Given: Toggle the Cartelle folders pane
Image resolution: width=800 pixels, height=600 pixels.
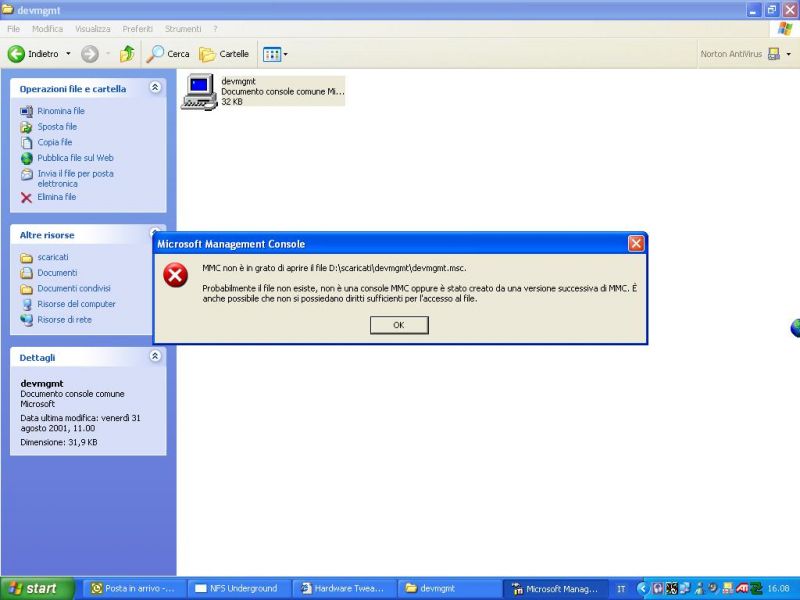Looking at the screenshot, I should coord(224,54).
